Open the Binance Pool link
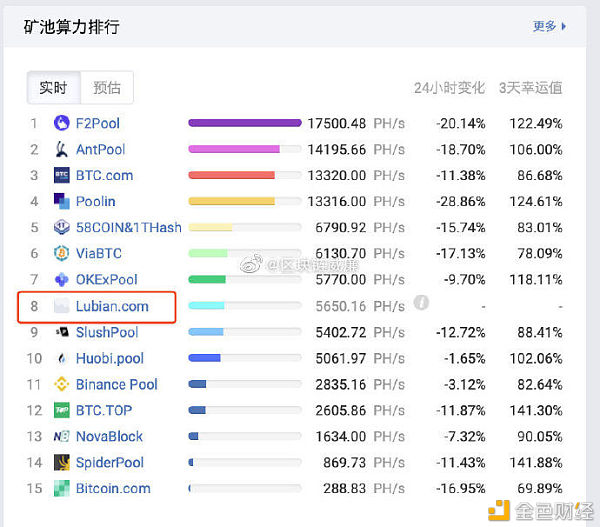This screenshot has width=600, height=527. tap(117, 384)
